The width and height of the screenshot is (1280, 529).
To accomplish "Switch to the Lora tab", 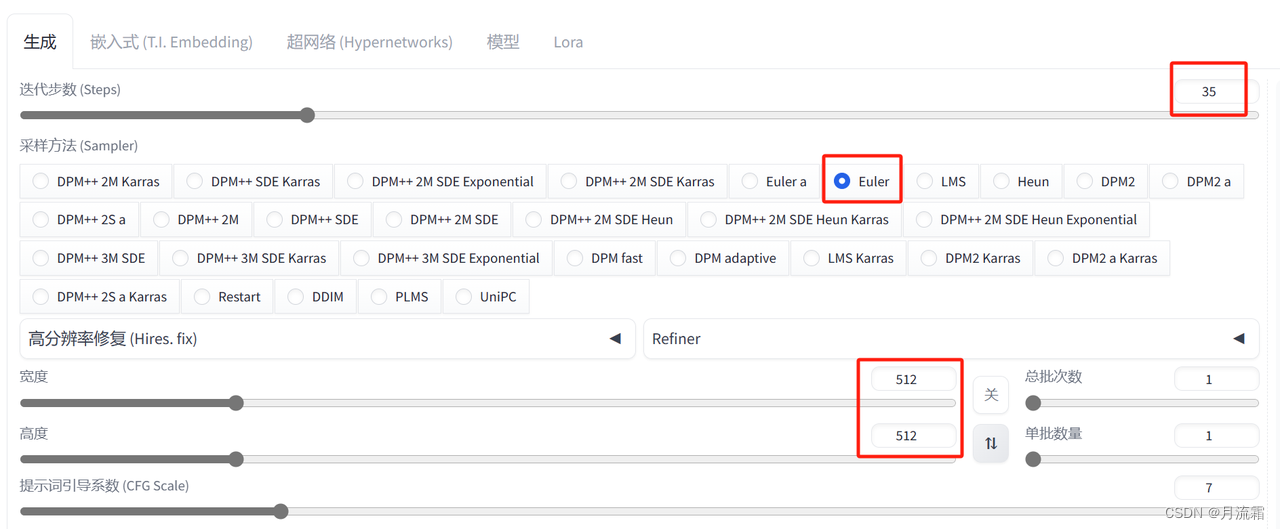I will (x=568, y=42).
